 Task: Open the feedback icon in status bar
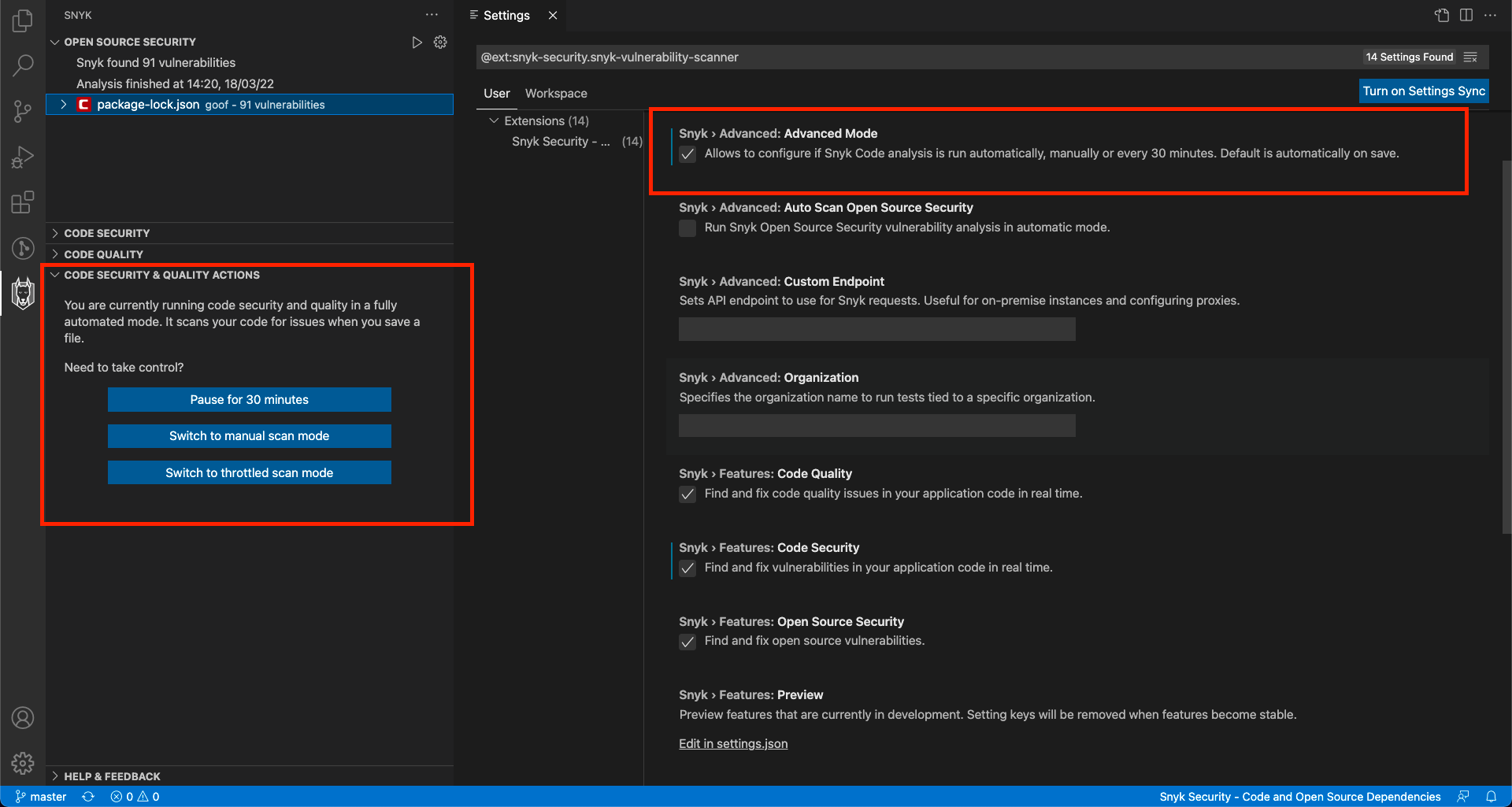click(1463, 797)
